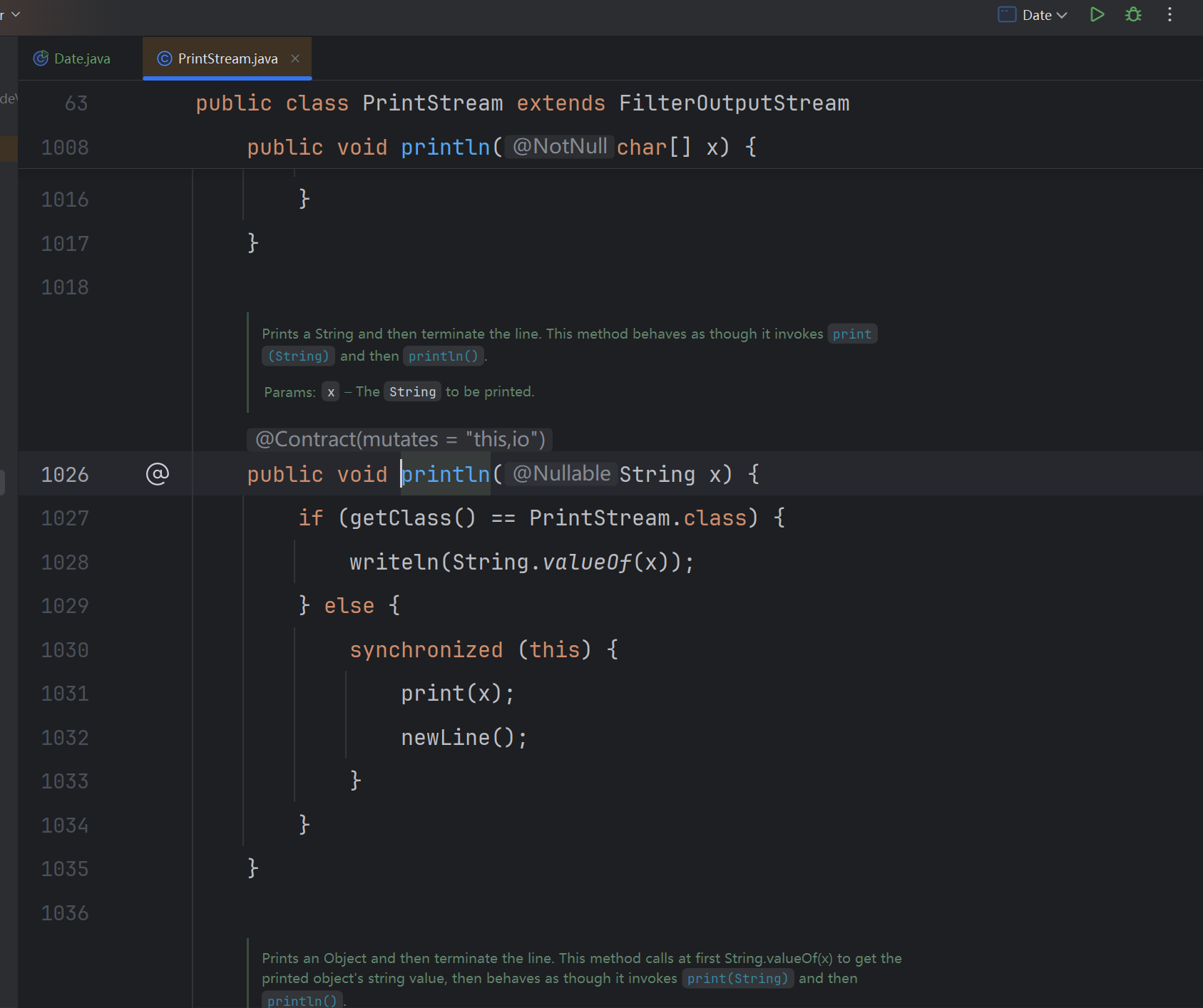Follow the print(String) link in Object doc

[738, 979]
